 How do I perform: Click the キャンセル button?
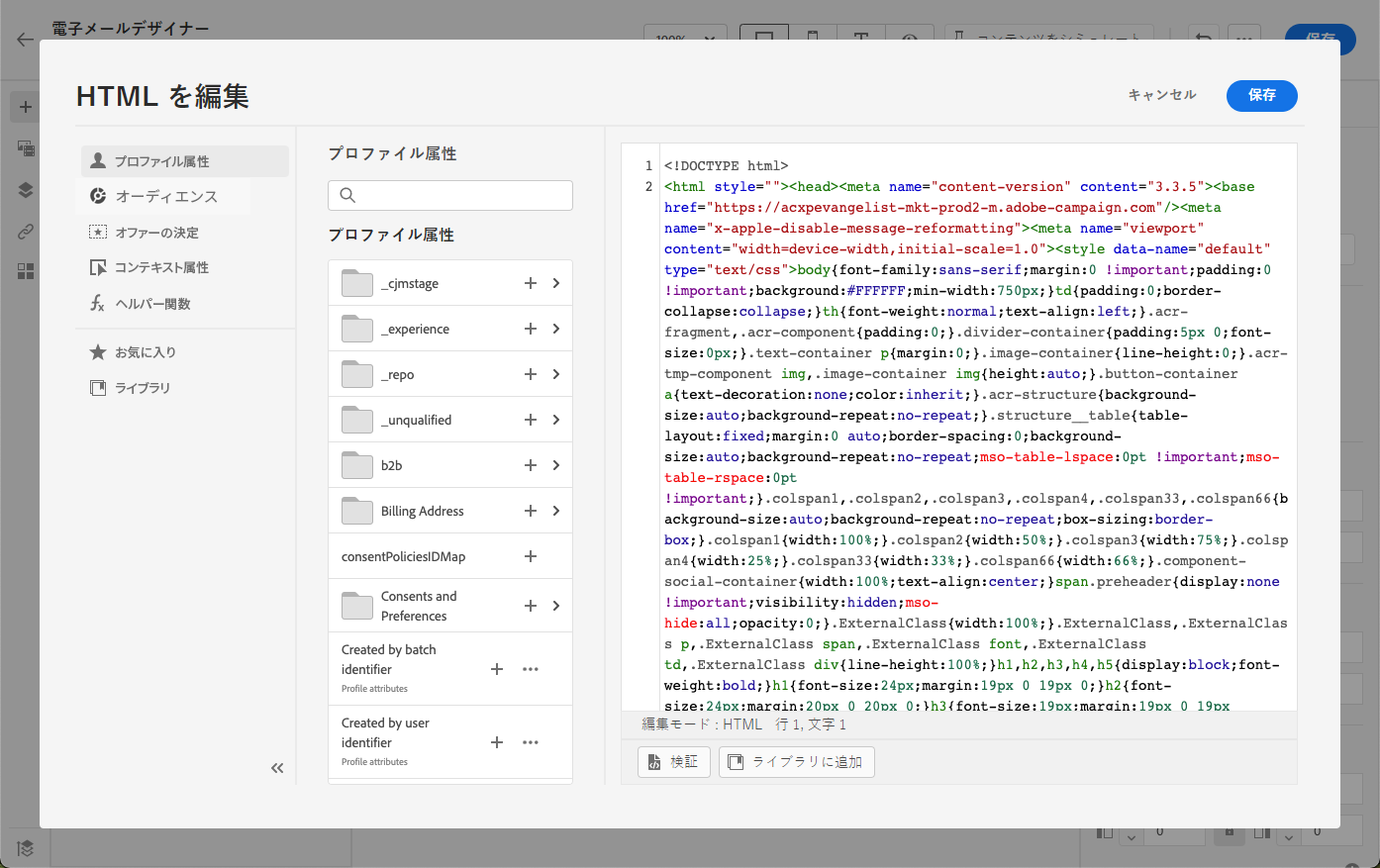(1162, 95)
